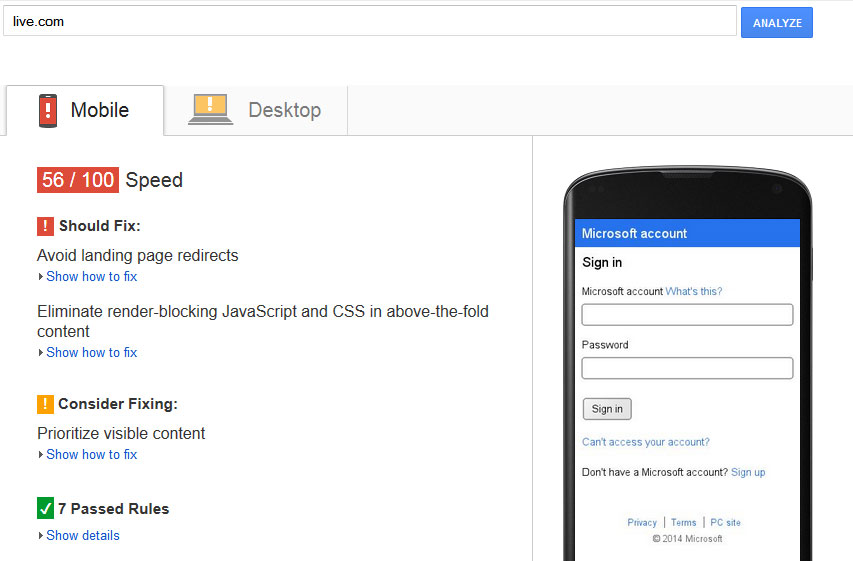Screen dimensions: 853x561
Task: Click the Sign up link in preview
Action: coord(748,472)
